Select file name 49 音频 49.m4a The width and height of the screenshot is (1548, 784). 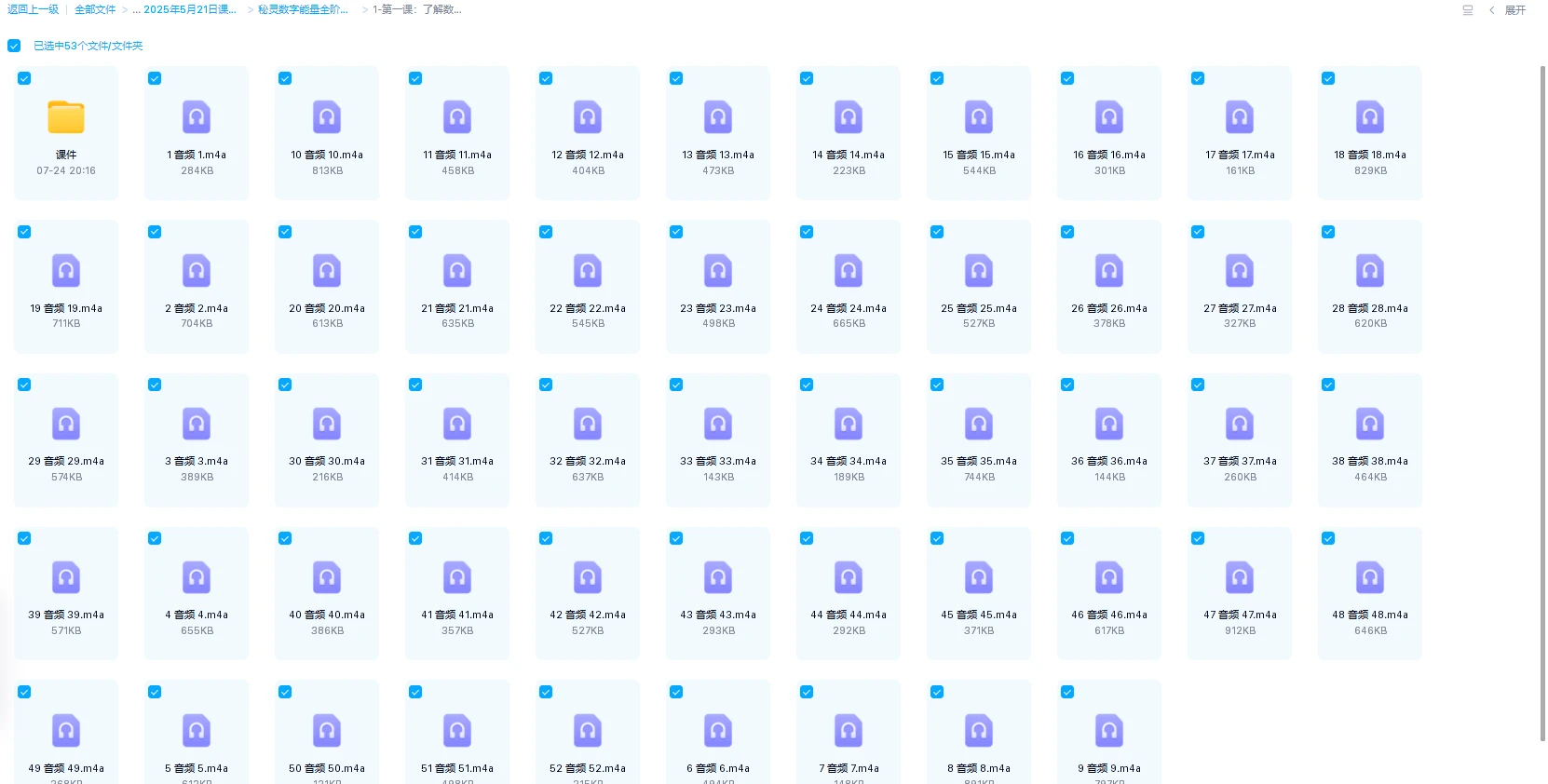coord(66,768)
